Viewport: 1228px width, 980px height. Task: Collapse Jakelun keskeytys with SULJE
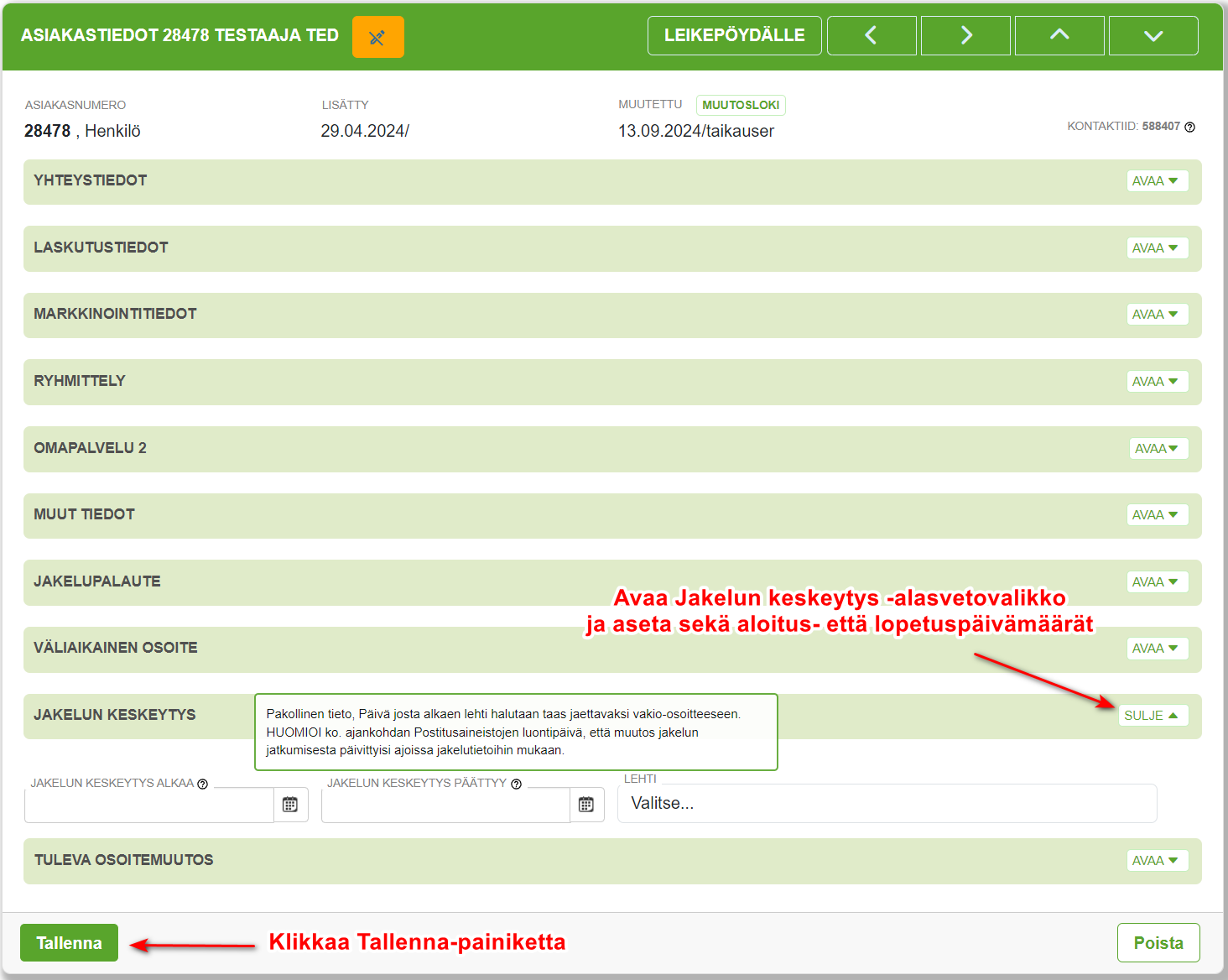1153,716
